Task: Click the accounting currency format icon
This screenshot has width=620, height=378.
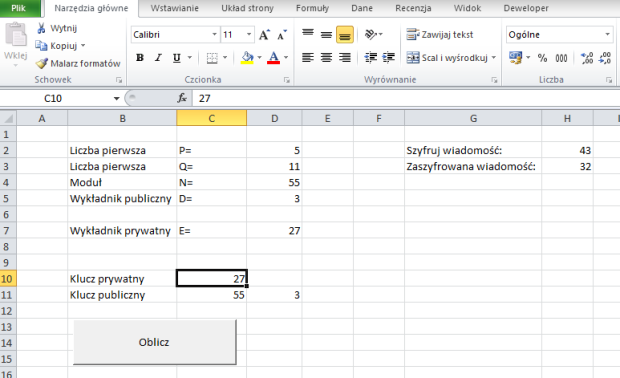Action: [516, 58]
